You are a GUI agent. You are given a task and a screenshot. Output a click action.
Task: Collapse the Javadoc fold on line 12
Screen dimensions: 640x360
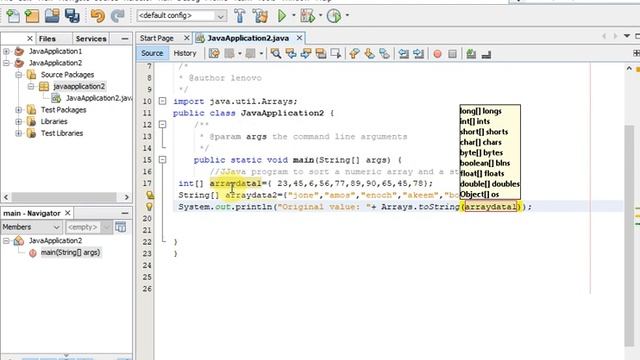pyautogui.click(x=162, y=124)
